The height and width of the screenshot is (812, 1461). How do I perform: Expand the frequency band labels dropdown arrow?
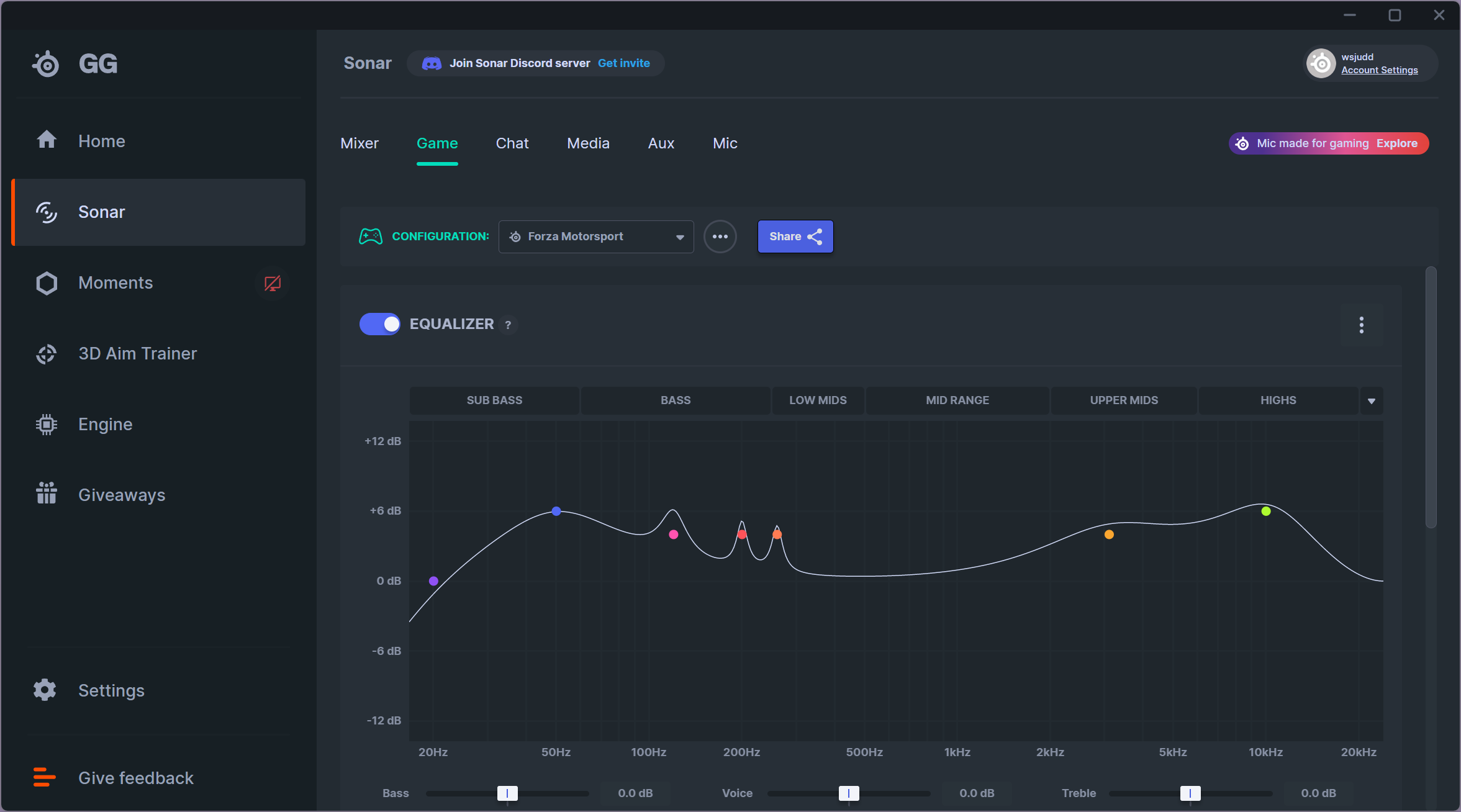pyautogui.click(x=1372, y=401)
